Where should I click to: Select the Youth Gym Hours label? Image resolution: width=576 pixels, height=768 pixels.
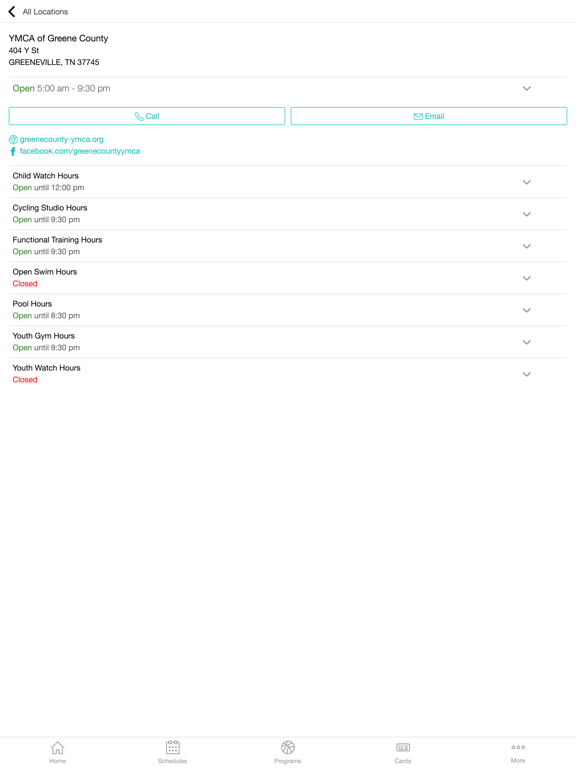click(44, 336)
